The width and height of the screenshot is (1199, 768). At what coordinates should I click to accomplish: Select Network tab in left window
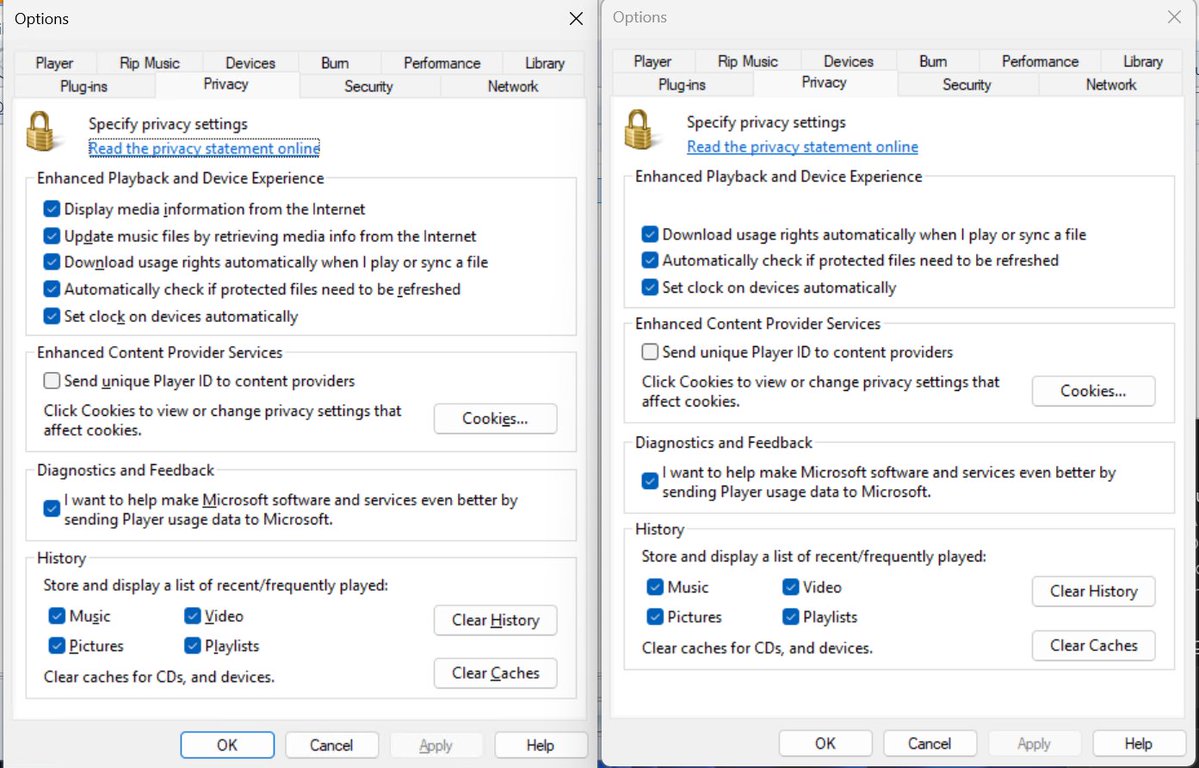(x=513, y=86)
